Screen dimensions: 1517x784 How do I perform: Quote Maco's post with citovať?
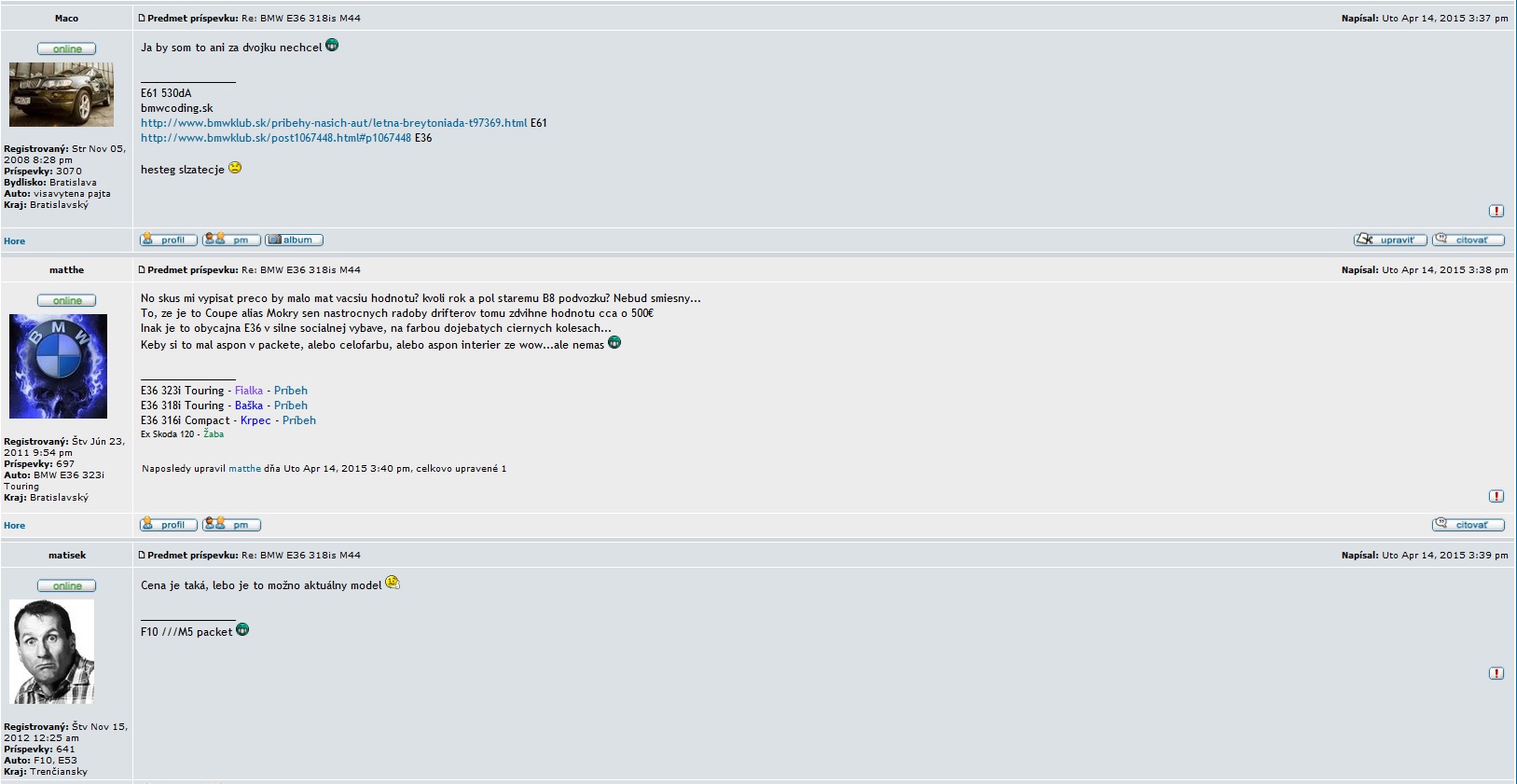(1469, 240)
